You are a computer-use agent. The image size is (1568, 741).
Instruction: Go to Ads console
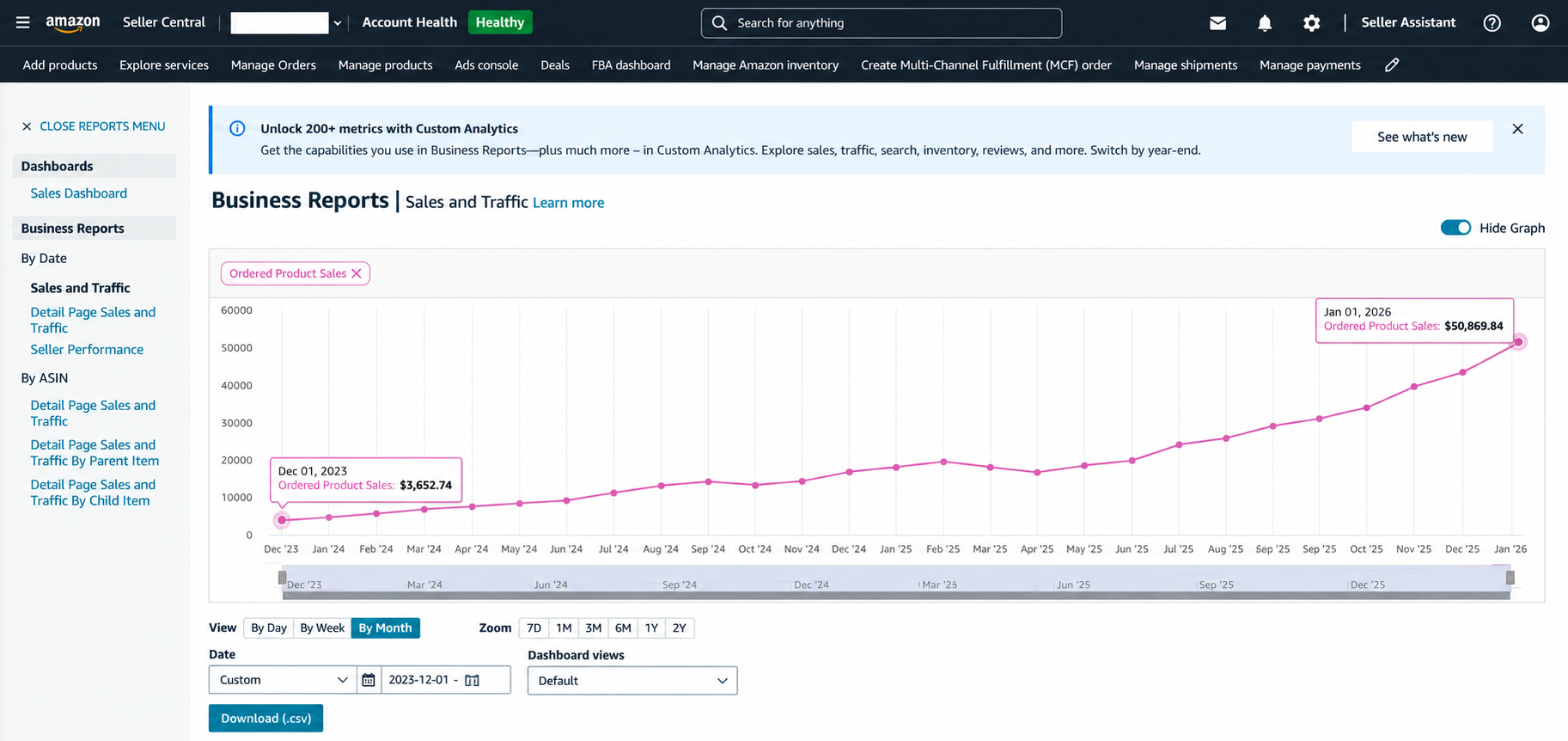(486, 65)
